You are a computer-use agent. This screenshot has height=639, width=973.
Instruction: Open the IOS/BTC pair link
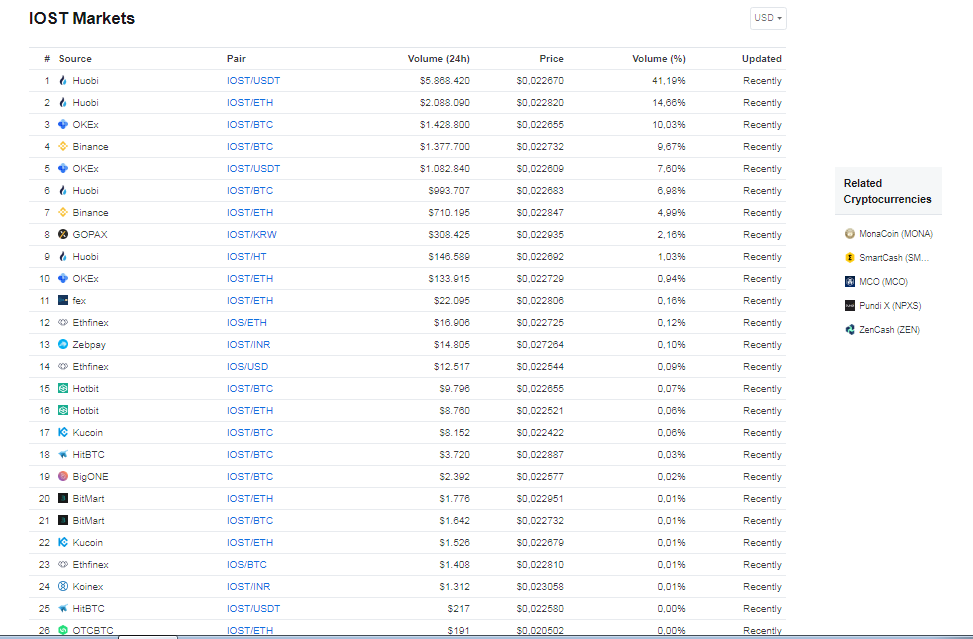246,565
